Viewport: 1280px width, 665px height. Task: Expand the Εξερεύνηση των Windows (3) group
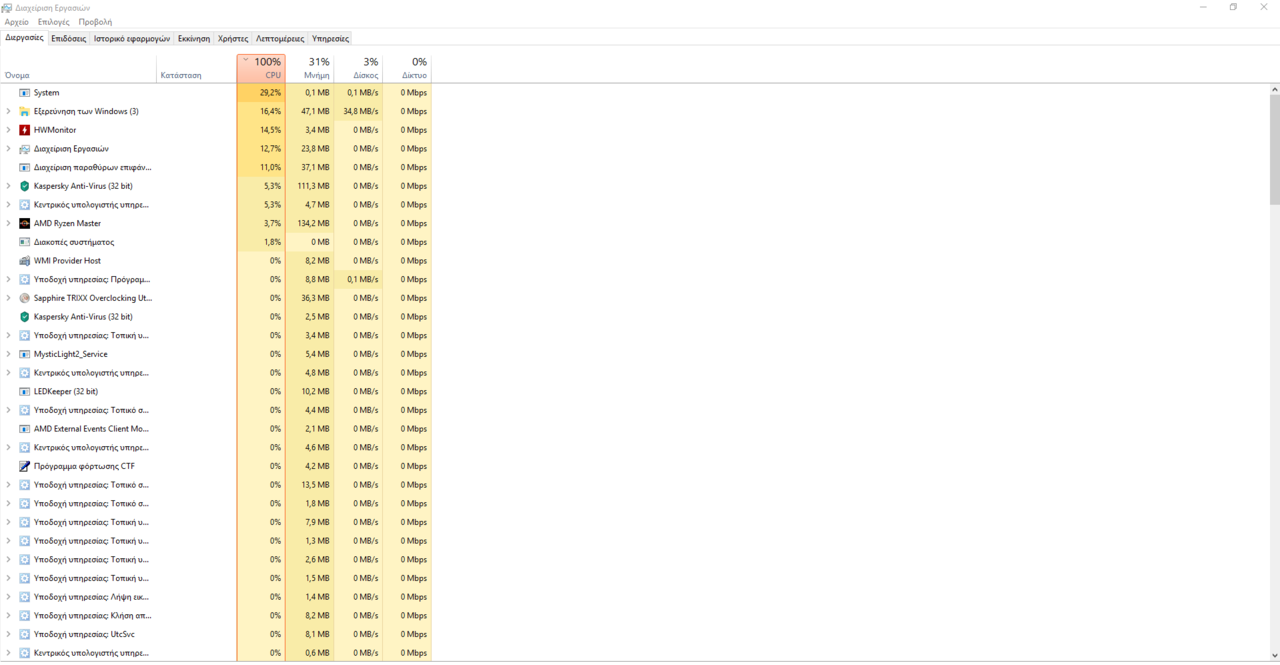pyautogui.click(x=8, y=111)
